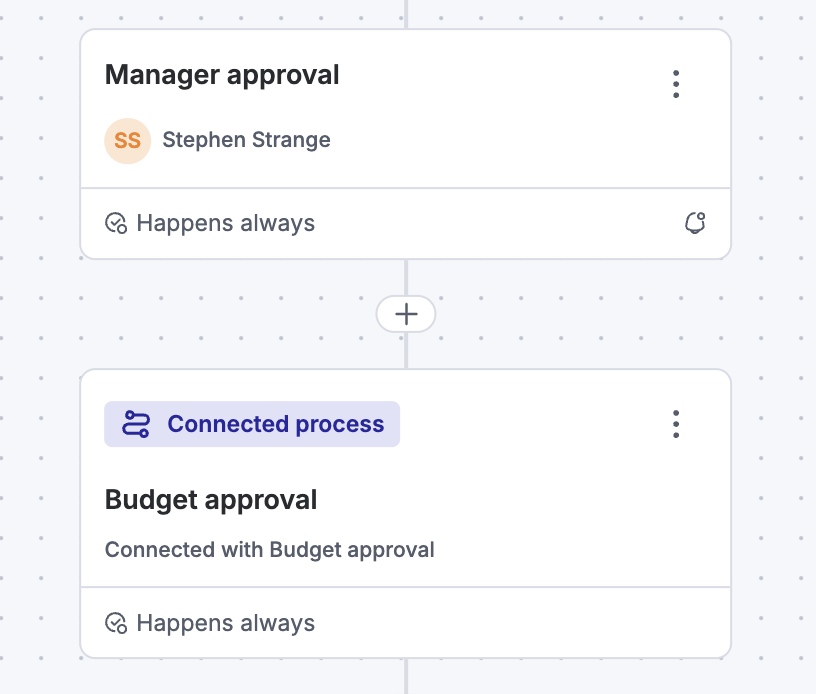Select the Budget approval step title
The width and height of the screenshot is (816, 694).
[x=211, y=499]
